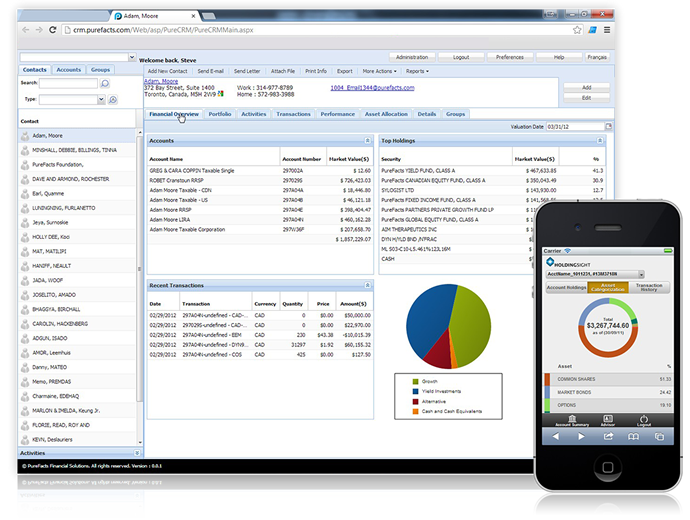Image resolution: width=690 pixels, height=520 pixels.
Task: Open the Valuation Date calendar icon
Action: pyautogui.click(x=609, y=126)
